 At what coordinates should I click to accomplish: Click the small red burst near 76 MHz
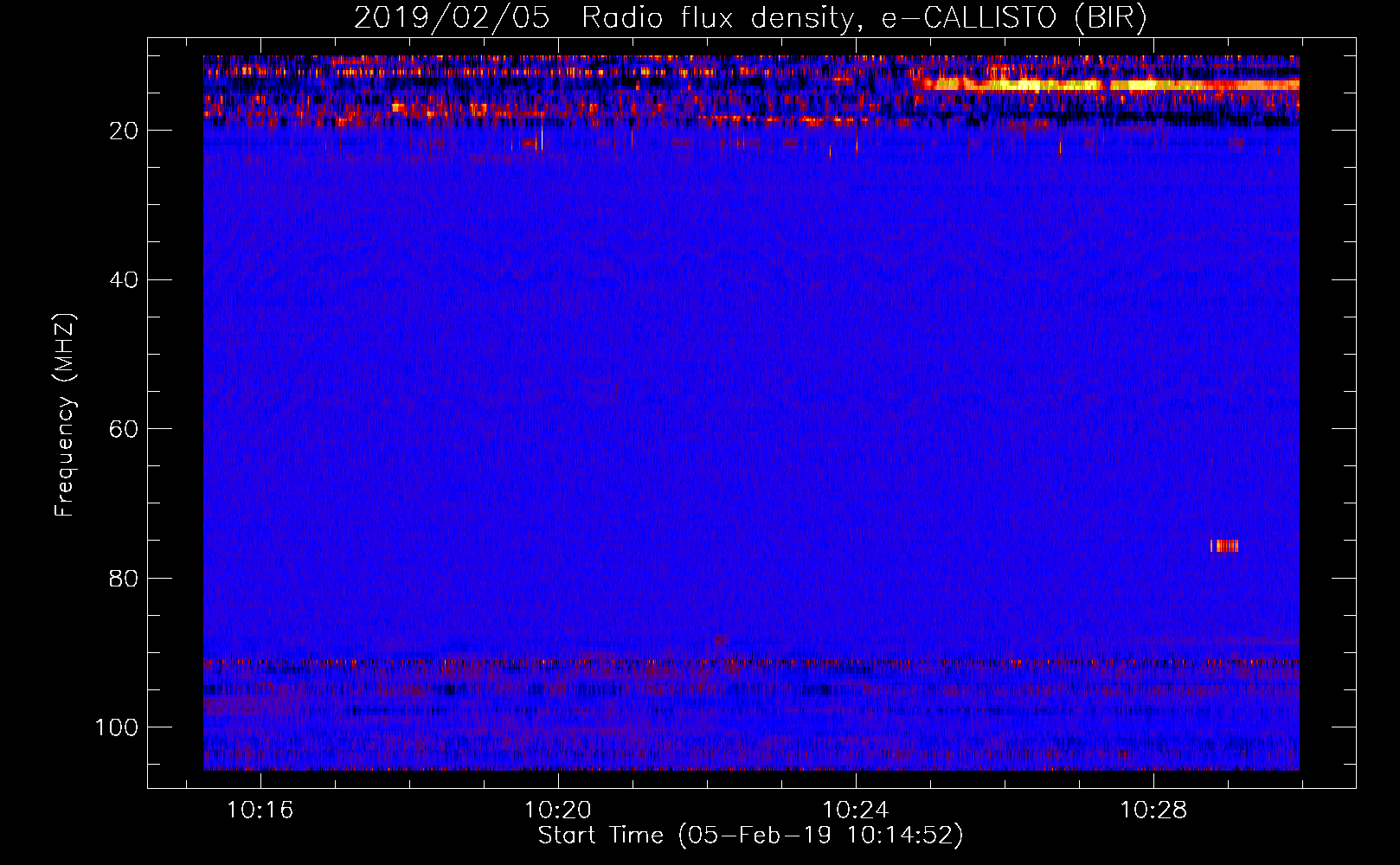(x=1224, y=546)
